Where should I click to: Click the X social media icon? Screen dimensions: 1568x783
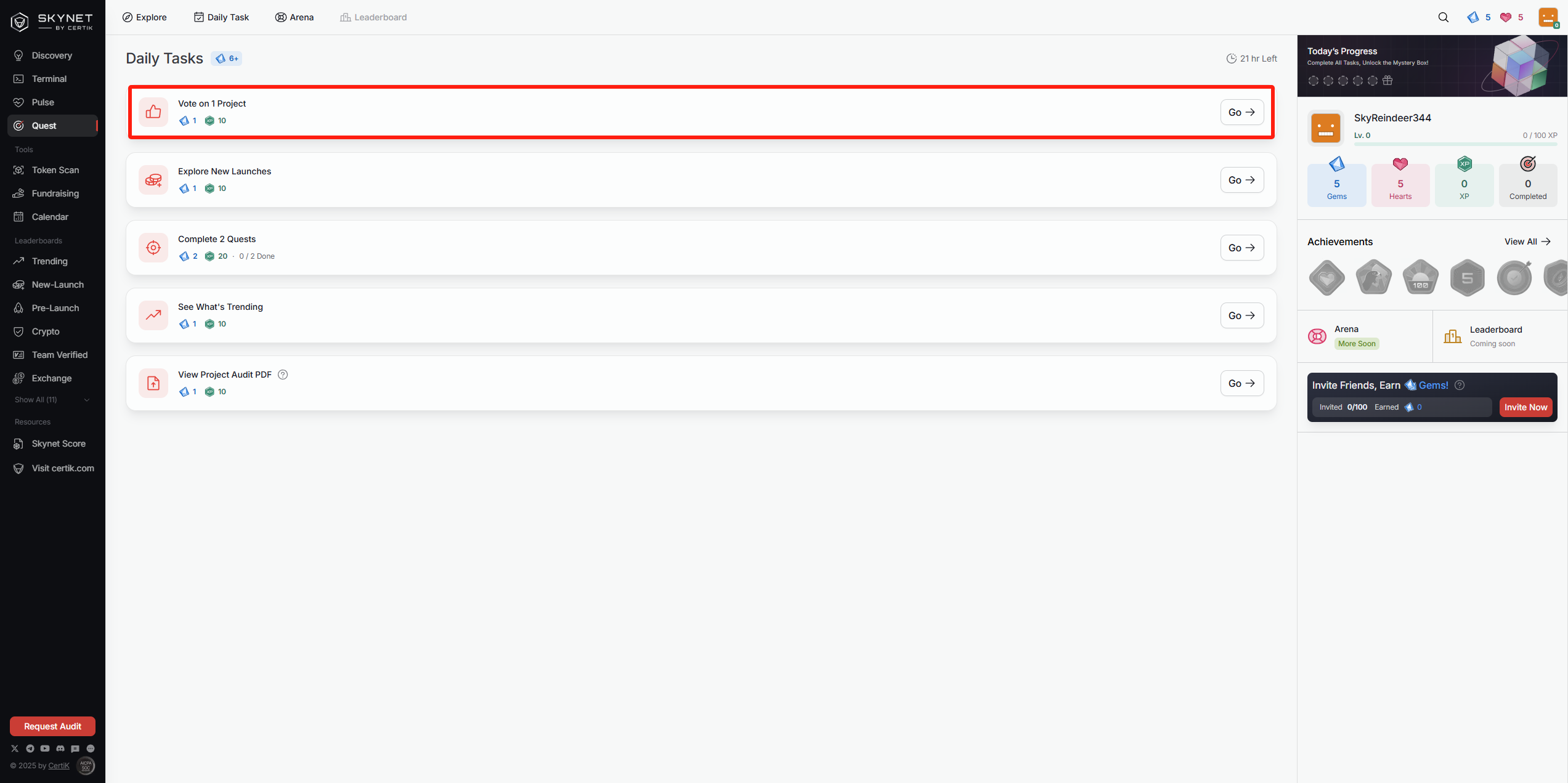(x=15, y=749)
